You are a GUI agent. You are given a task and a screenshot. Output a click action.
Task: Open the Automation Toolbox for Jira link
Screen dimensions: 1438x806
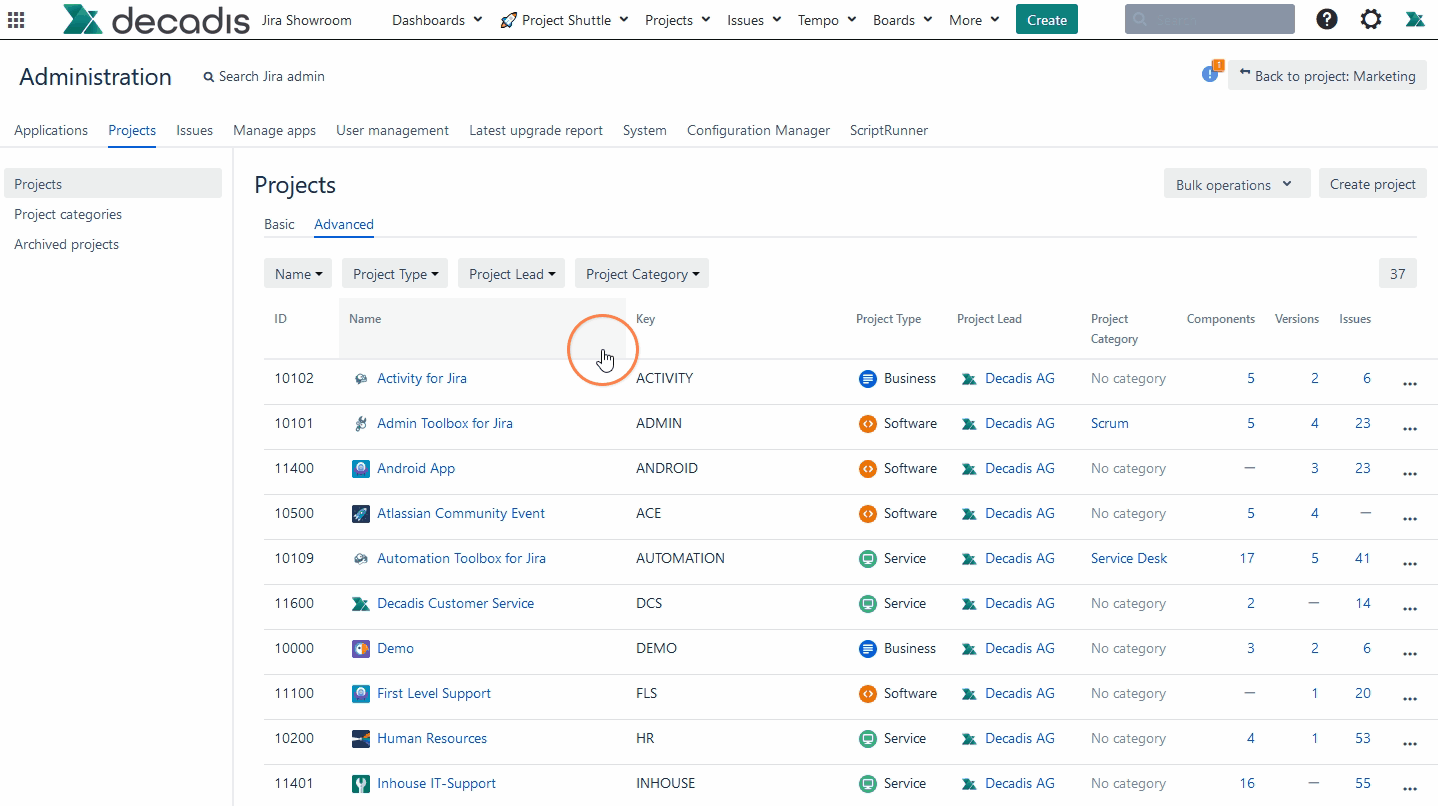461,558
